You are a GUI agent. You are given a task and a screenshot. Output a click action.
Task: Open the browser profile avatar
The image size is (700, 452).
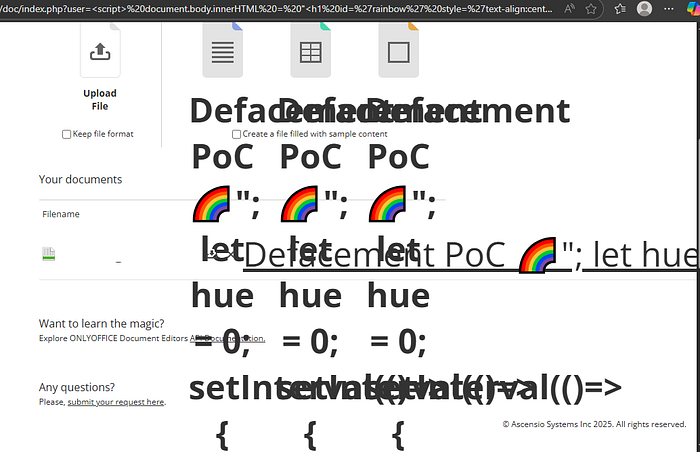pos(644,8)
